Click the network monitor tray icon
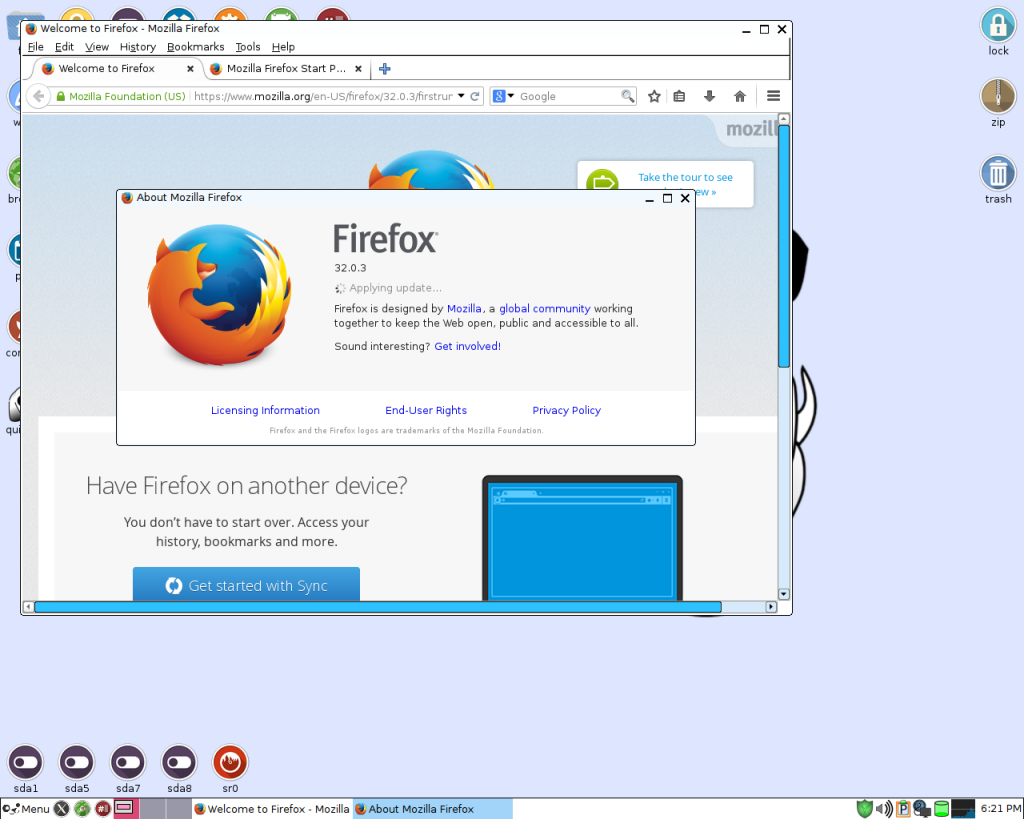1024x819 pixels. 921,809
